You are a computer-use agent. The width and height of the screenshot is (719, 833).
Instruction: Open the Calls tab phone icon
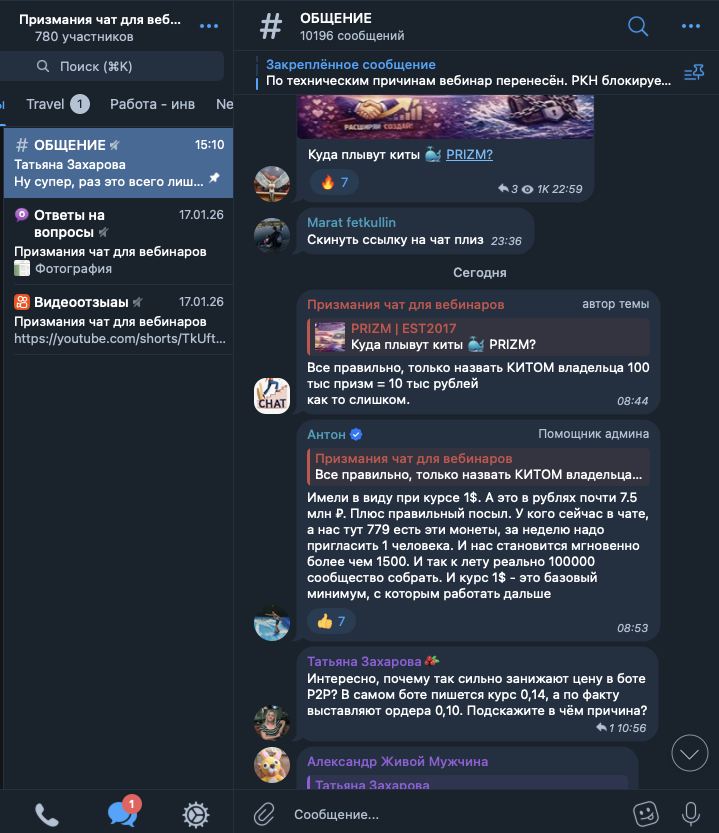click(47, 814)
